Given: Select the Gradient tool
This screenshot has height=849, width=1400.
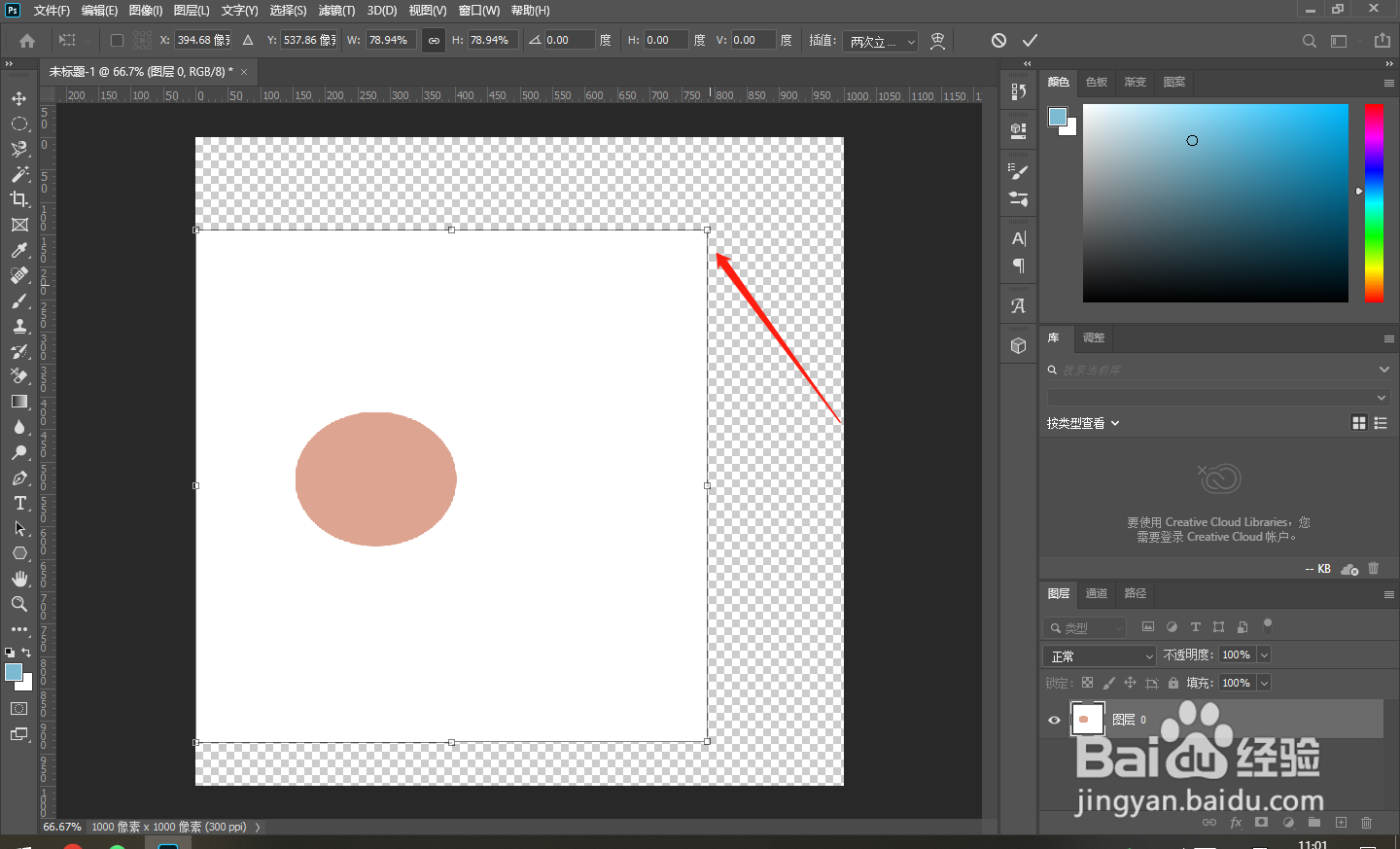Looking at the screenshot, I should click(19, 402).
